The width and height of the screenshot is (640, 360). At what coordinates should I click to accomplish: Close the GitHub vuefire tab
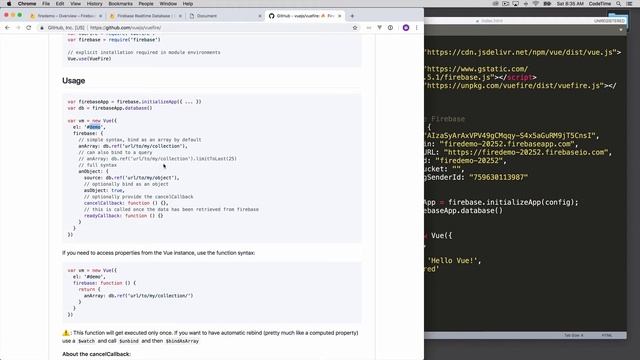coord(340,16)
